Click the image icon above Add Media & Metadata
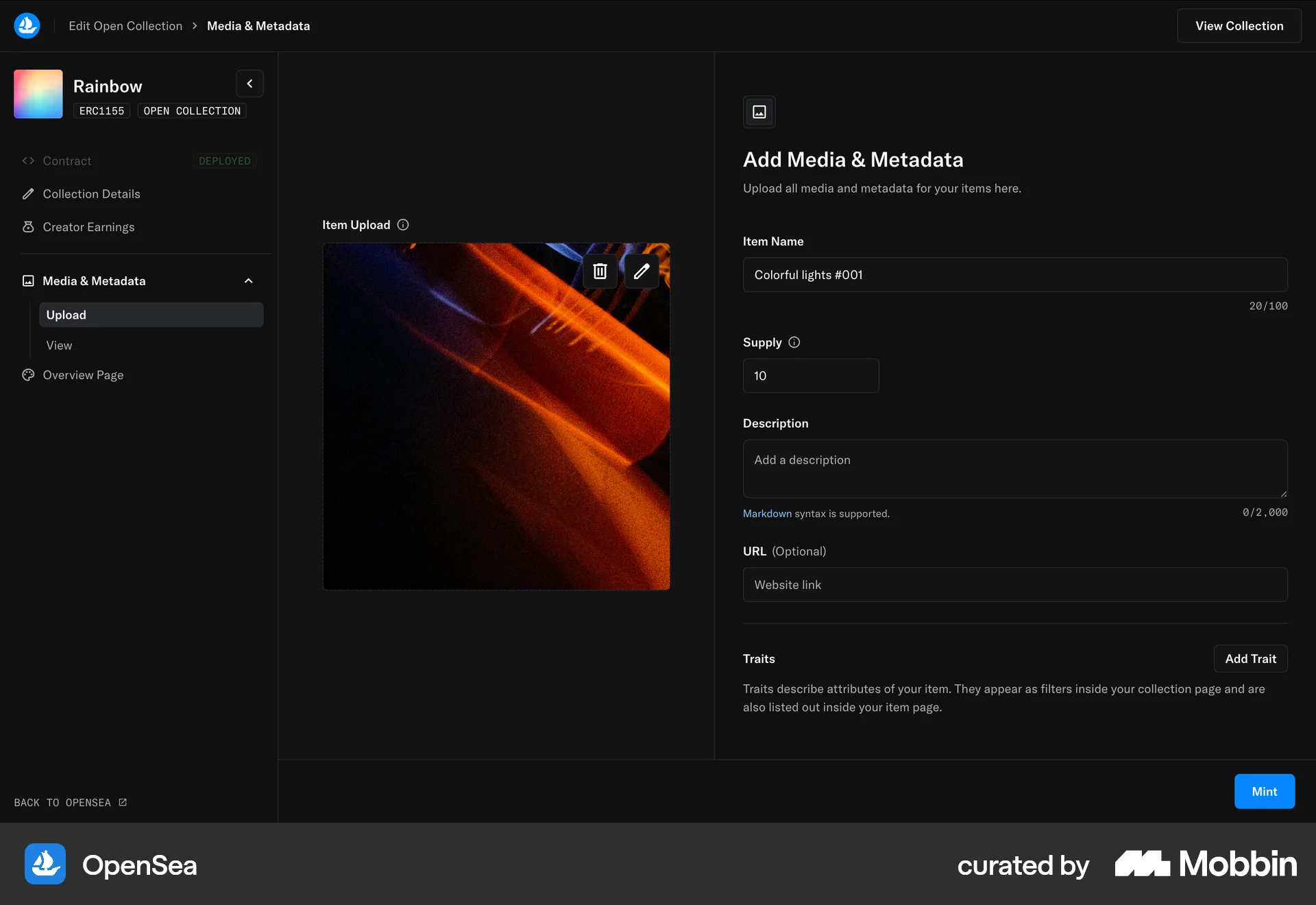The image size is (1316, 905). 759,112
